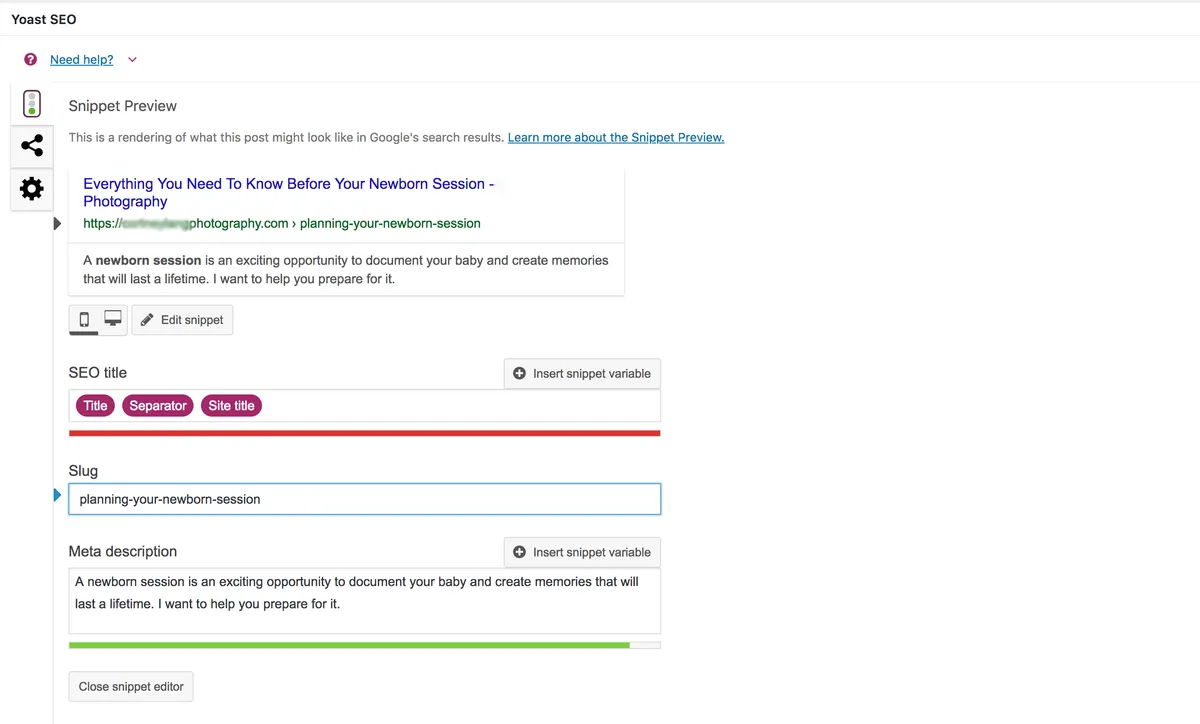Open the advanced gear settings tab
This screenshot has width=1200, height=724.
click(x=32, y=188)
